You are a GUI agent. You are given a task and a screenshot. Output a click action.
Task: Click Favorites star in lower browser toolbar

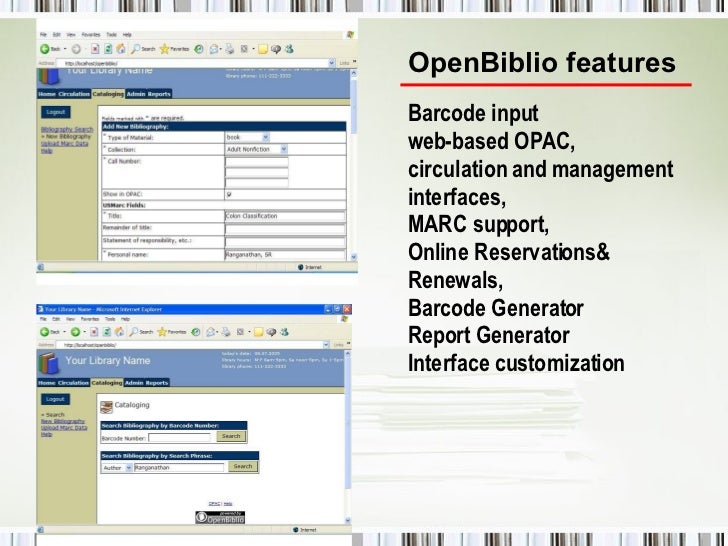pyautogui.click(x=162, y=332)
